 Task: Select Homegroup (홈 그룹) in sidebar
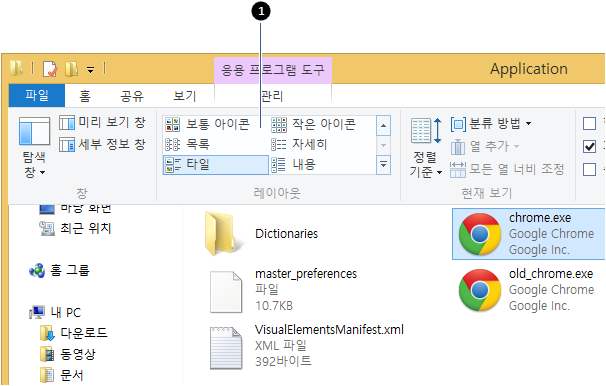(70, 270)
